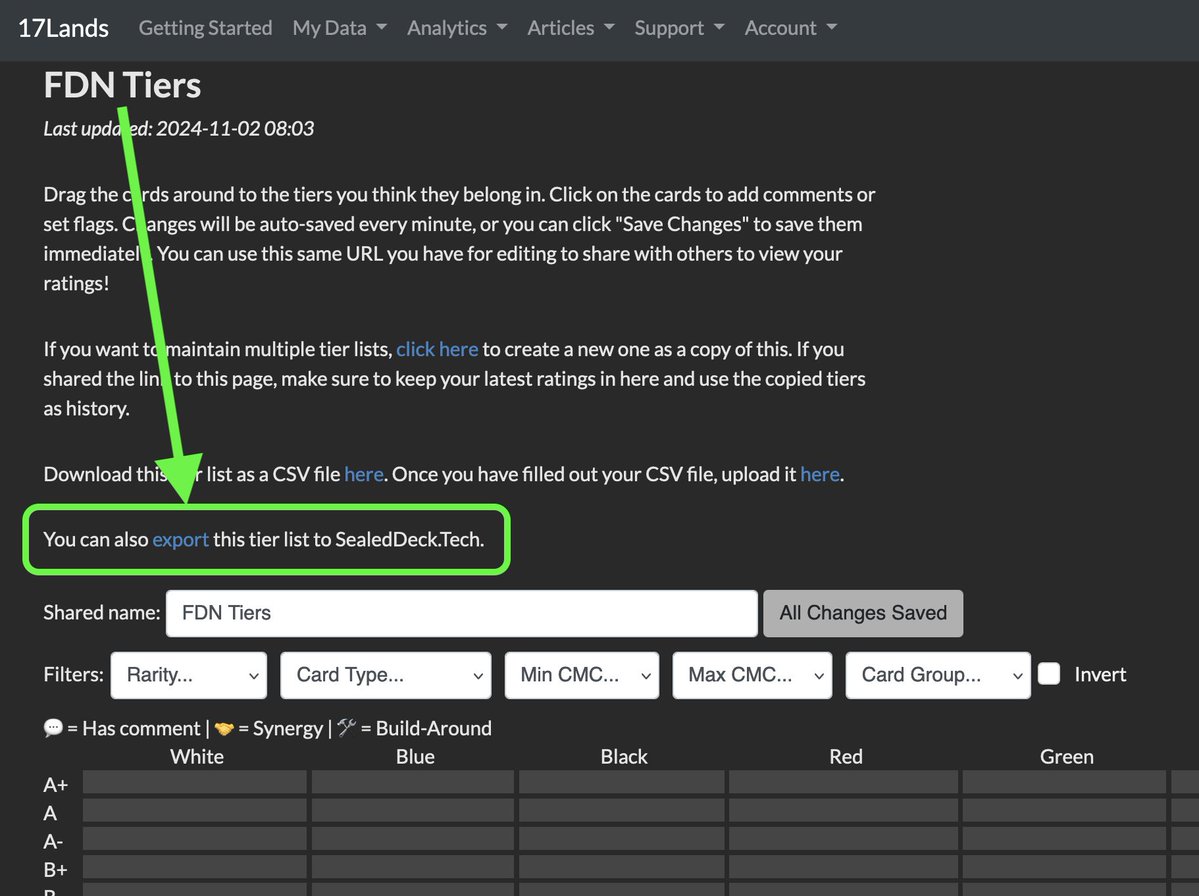Select Getting Started in the navigation bar
The image size is (1199, 896).
point(205,28)
